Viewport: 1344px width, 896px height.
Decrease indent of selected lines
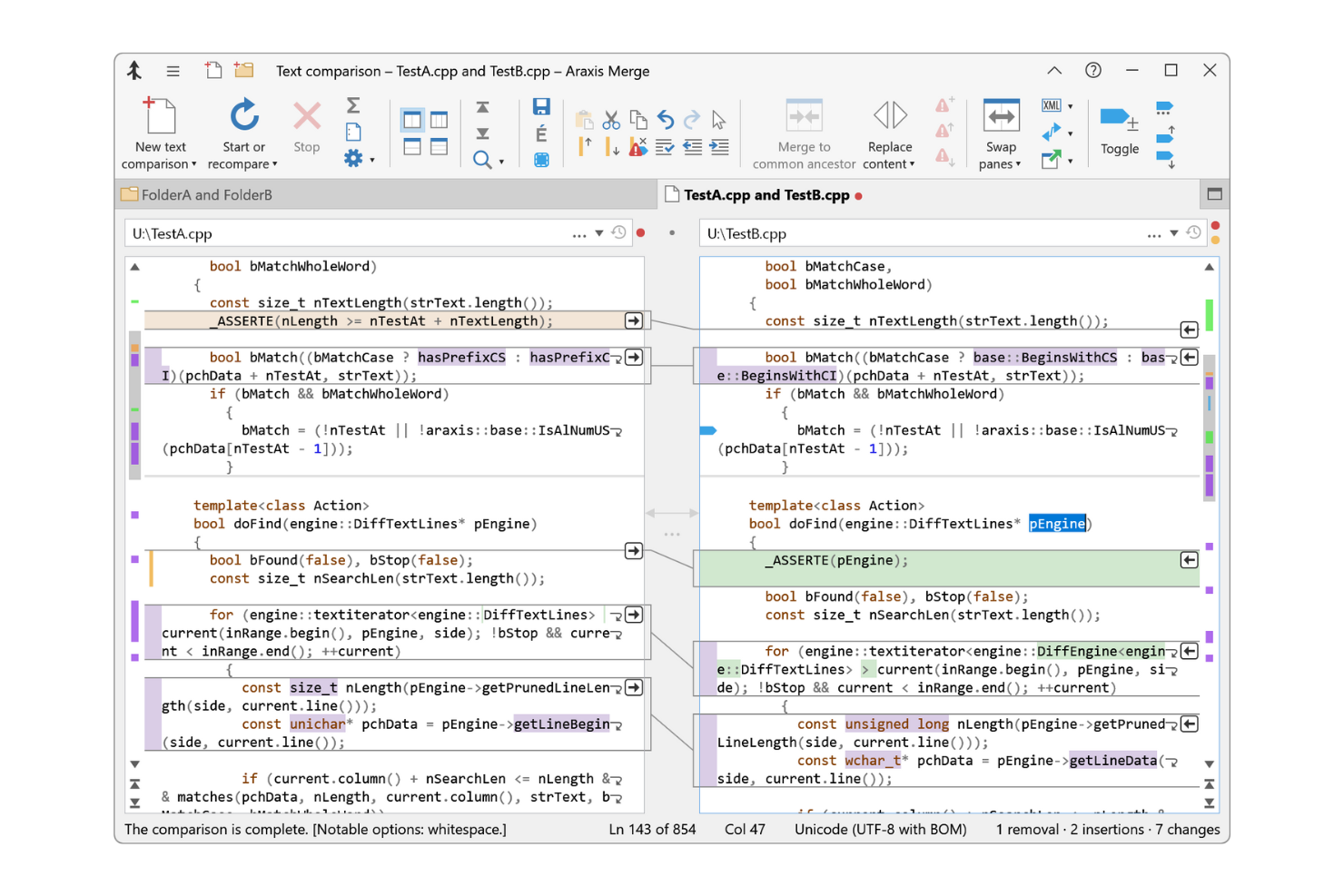[x=692, y=146]
